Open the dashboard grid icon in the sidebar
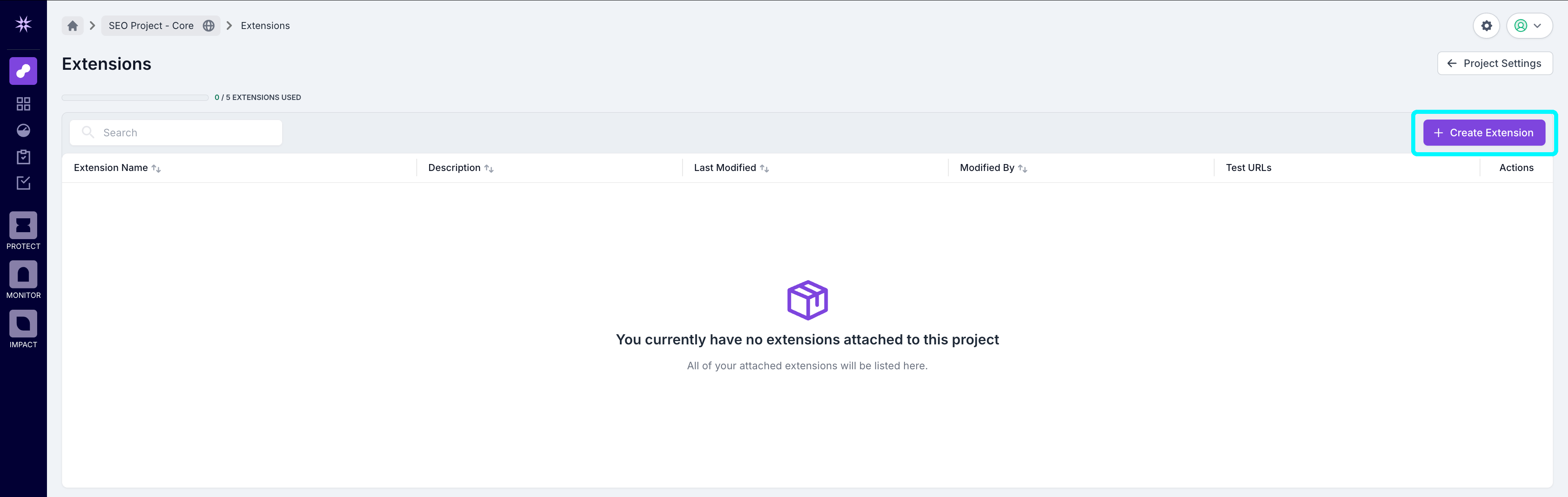This screenshot has width=1568, height=497. click(23, 104)
